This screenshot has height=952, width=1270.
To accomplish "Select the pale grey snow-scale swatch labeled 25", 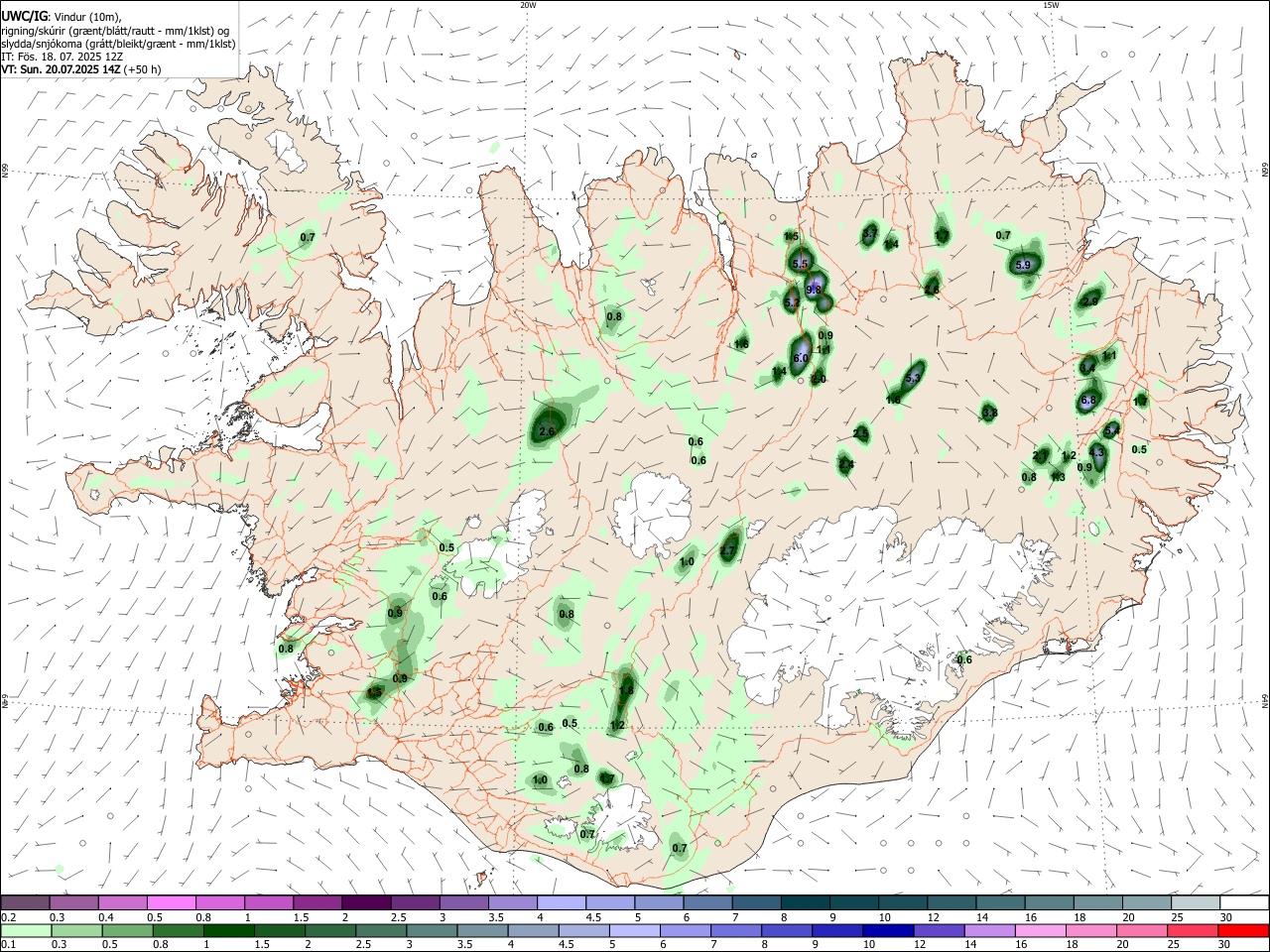I will click(x=1196, y=902).
